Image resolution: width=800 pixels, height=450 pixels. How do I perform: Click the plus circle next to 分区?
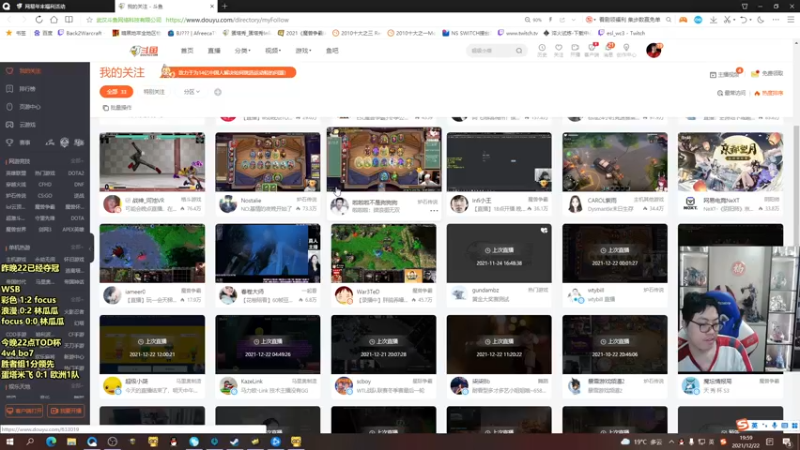[x=218, y=92]
